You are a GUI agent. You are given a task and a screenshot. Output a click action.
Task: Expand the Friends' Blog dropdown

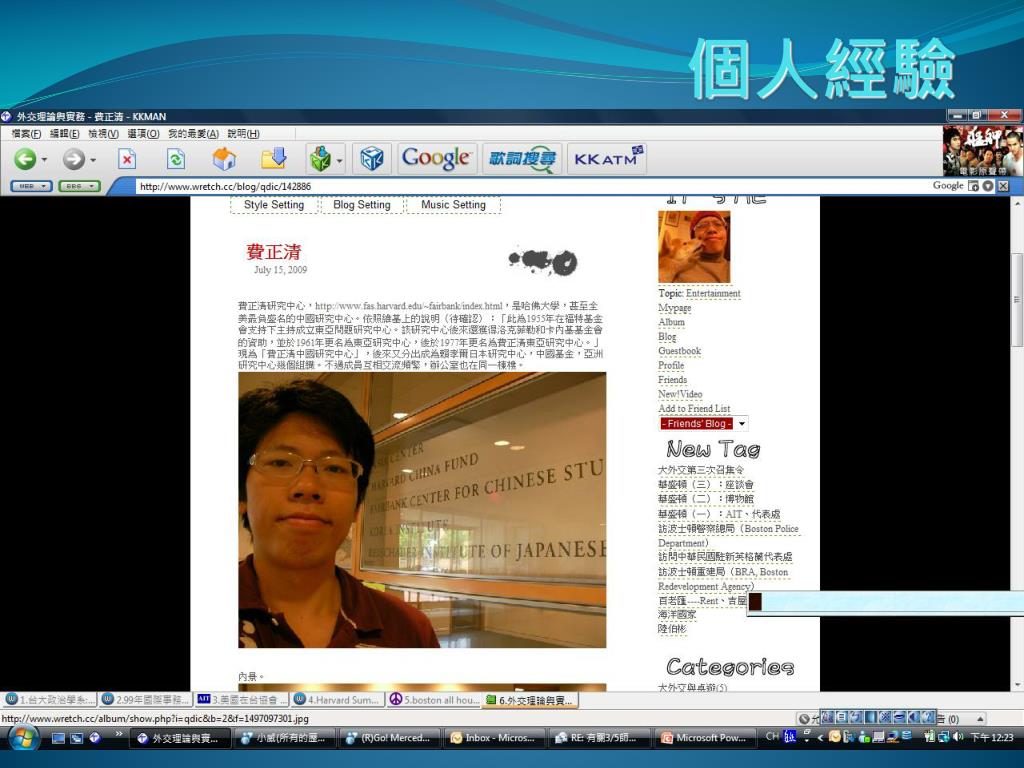pyautogui.click(x=741, y=424)
